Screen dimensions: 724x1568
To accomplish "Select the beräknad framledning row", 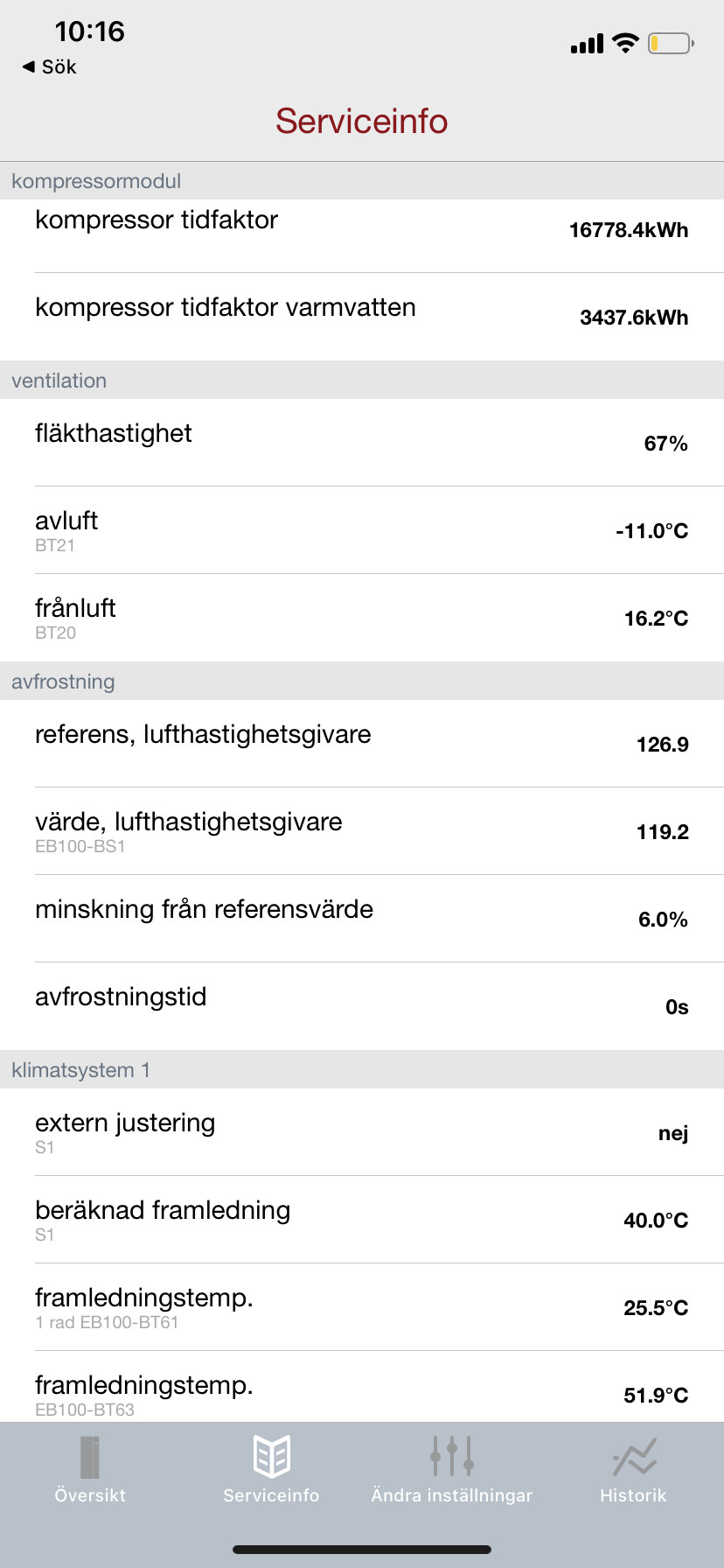I will point(362,1220).
